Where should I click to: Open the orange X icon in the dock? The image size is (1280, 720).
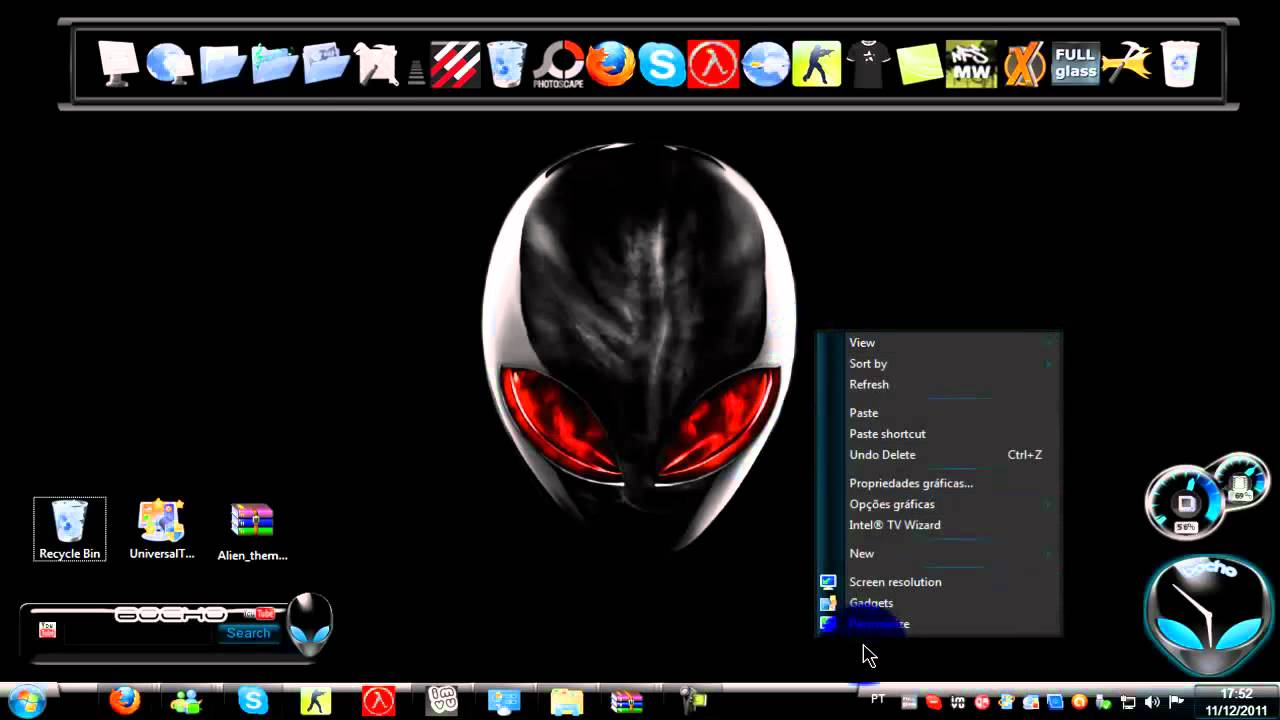click(1024, 64)
